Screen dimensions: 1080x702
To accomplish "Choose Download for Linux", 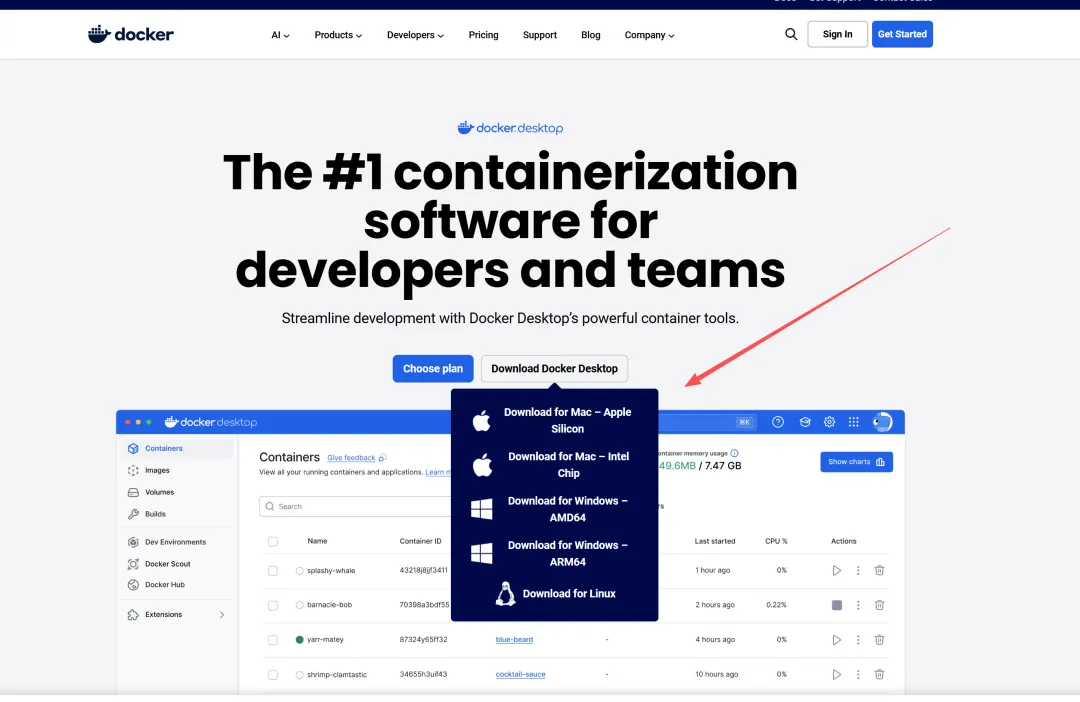I will coord(554,593).
